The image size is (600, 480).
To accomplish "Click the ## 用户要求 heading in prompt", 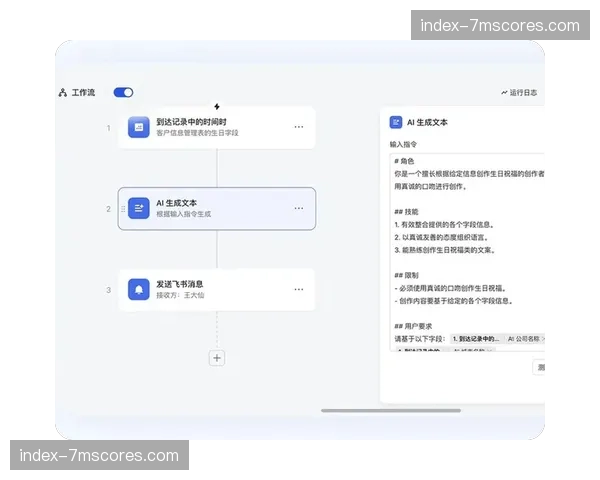I will (413, 326).
